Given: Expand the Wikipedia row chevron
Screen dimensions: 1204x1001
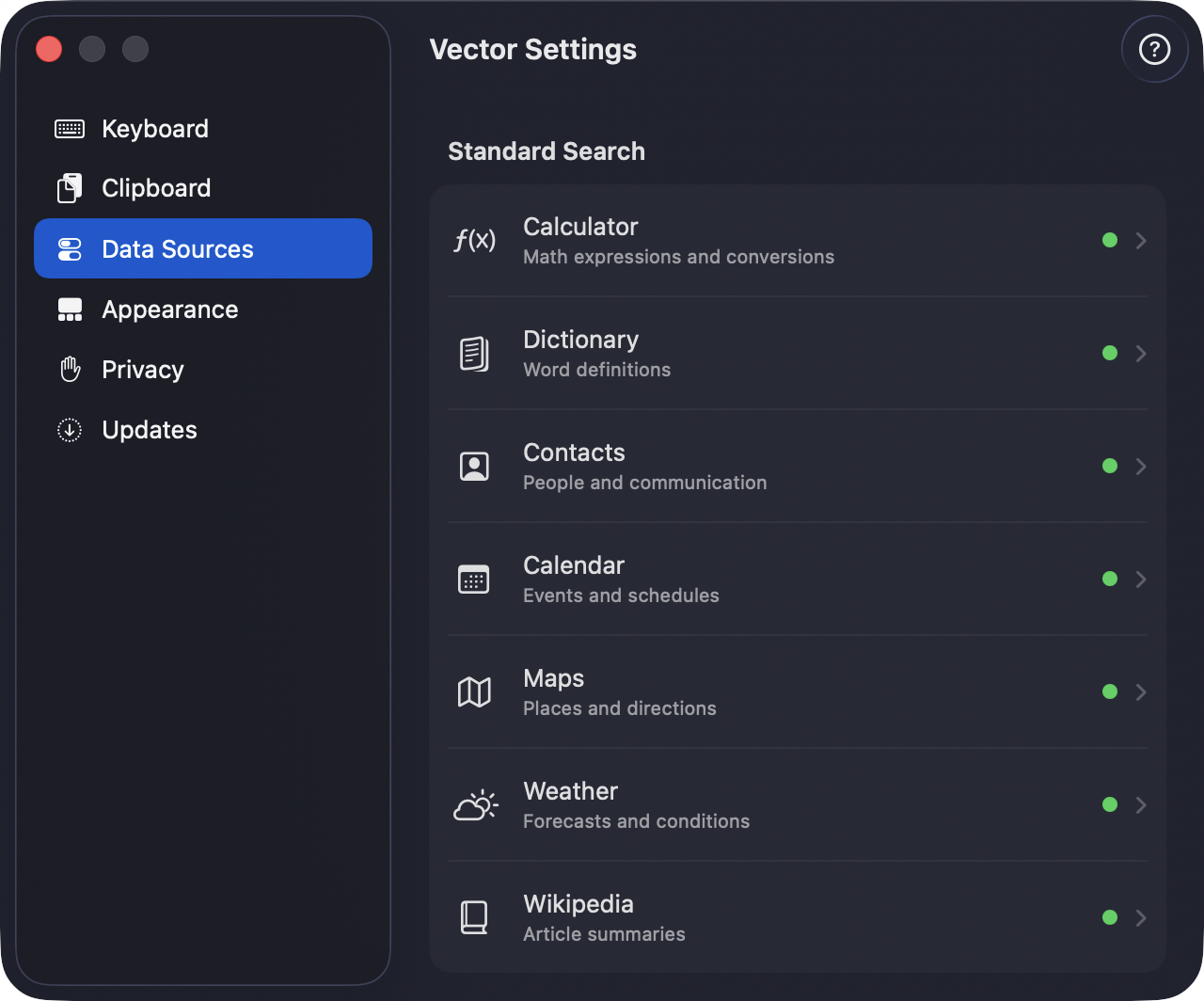Looking at the screenshot, I should [x=1141, y=917].
